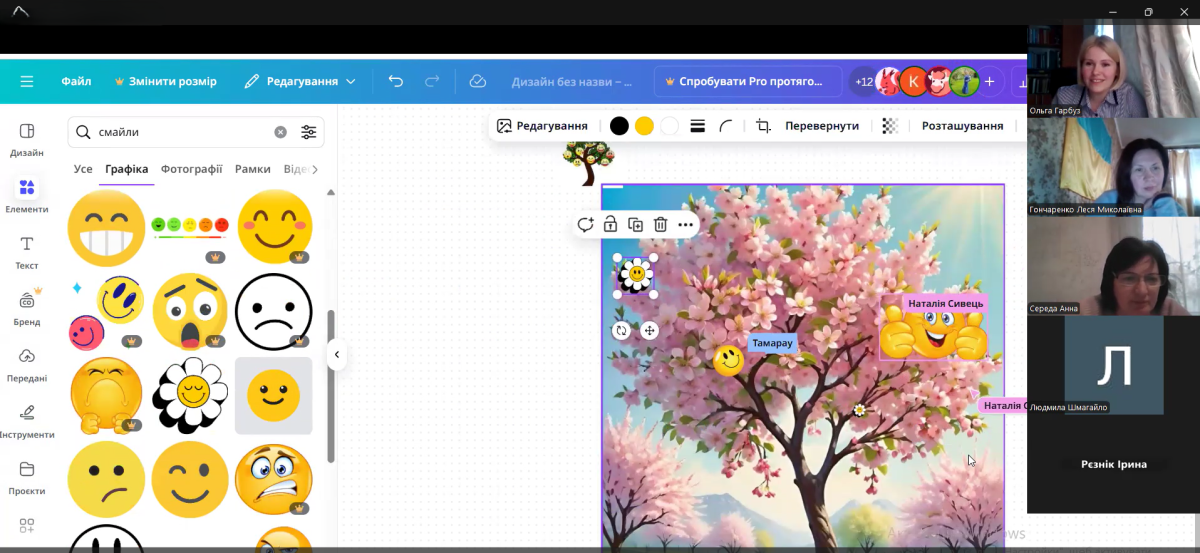This screenshot has width=1200, height=553.
Task: Click the Розташування button
Action: [x=962, y=126]
